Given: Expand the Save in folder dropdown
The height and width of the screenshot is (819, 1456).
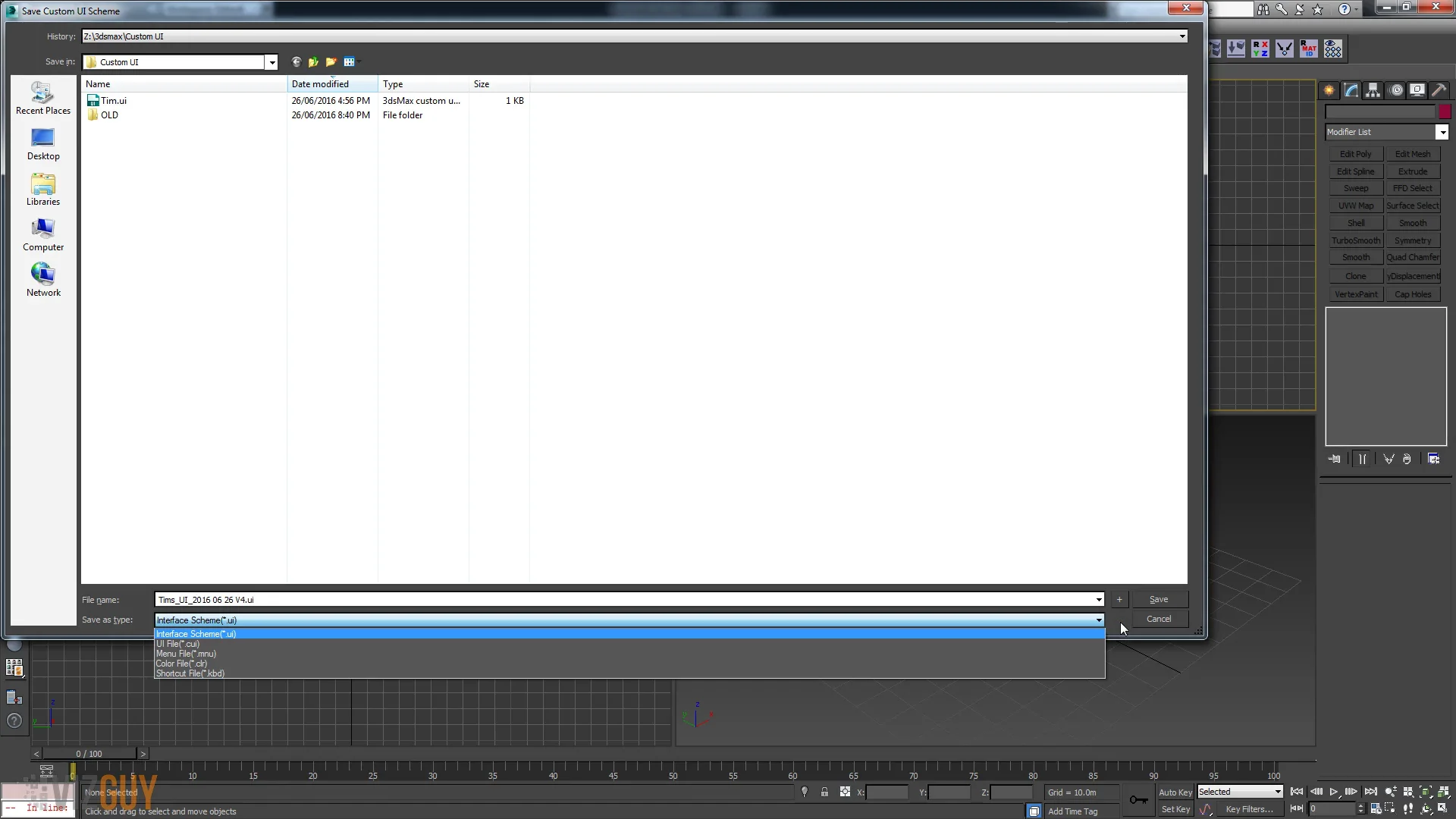Looking at the screenshot, I should click(271, 62).
